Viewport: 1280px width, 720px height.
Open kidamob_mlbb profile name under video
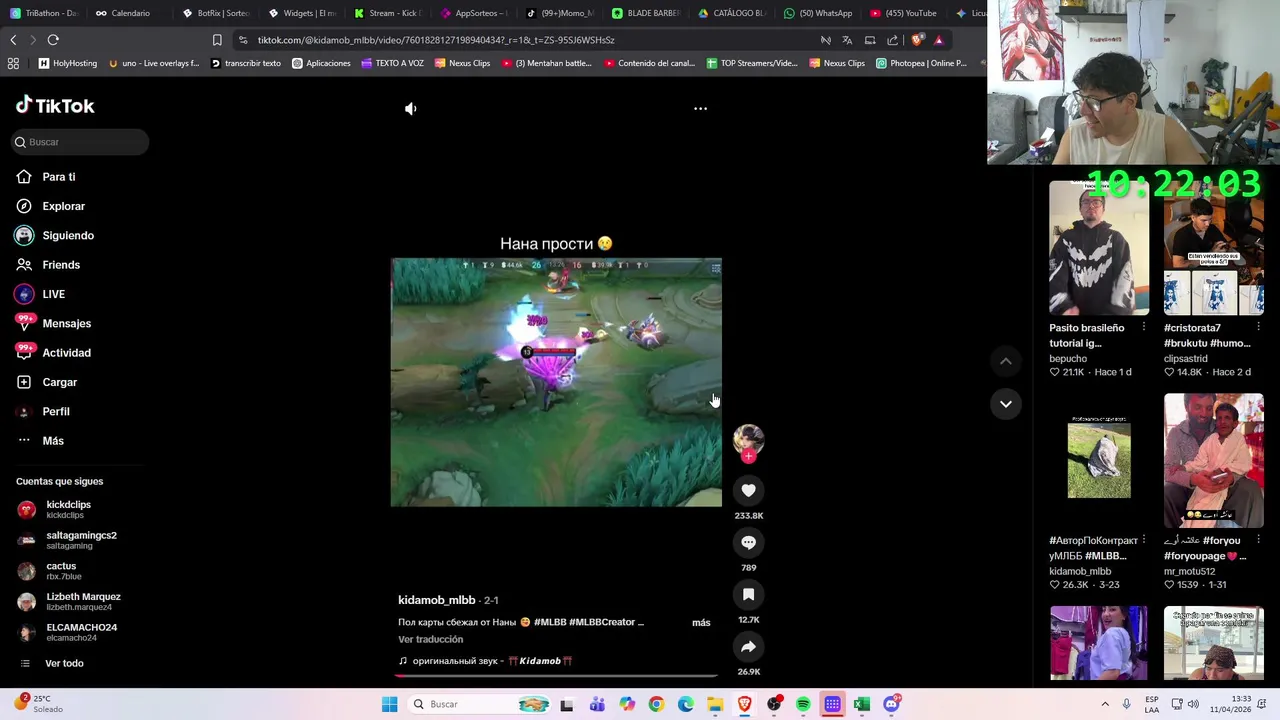pyautogui.click(x=436, y=600)
